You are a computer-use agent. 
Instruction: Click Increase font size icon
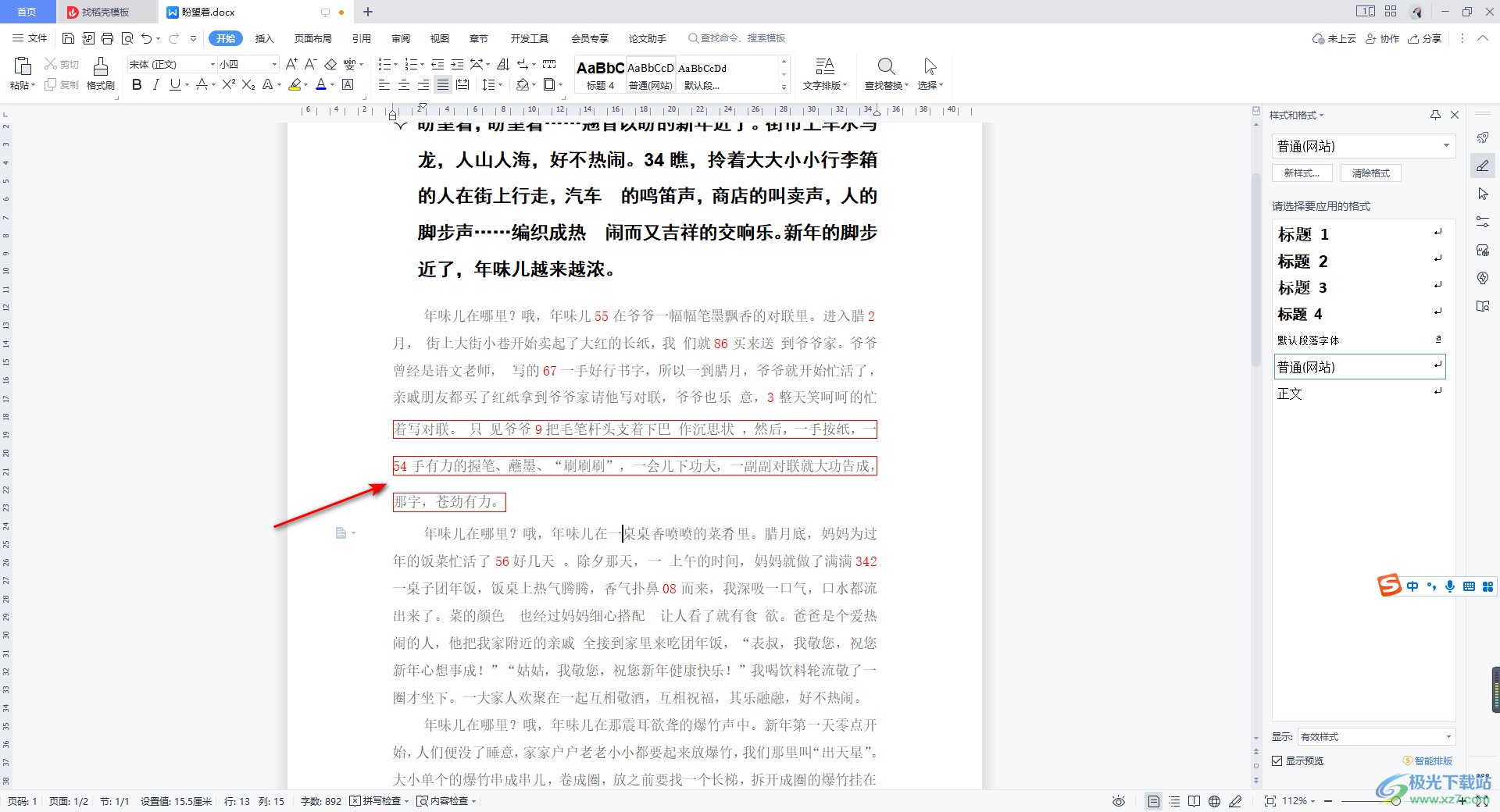click(x=291, y=64)
